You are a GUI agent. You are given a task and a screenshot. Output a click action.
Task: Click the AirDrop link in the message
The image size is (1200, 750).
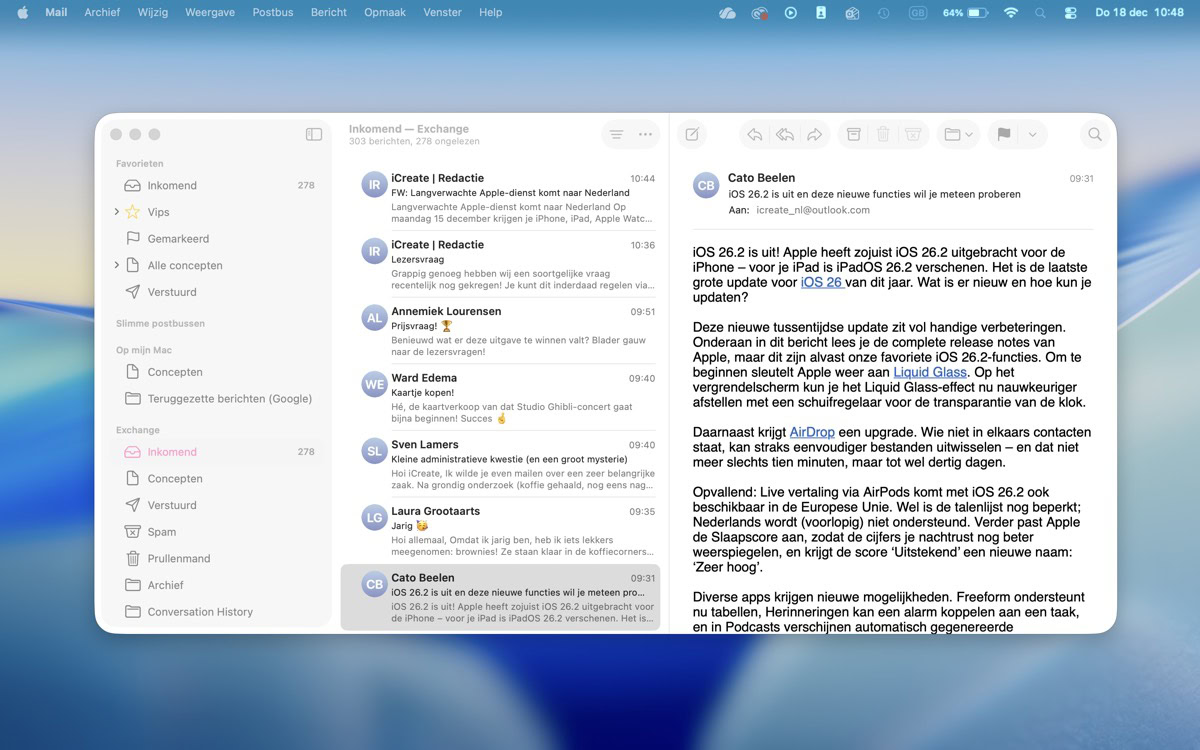click(810, 432)
